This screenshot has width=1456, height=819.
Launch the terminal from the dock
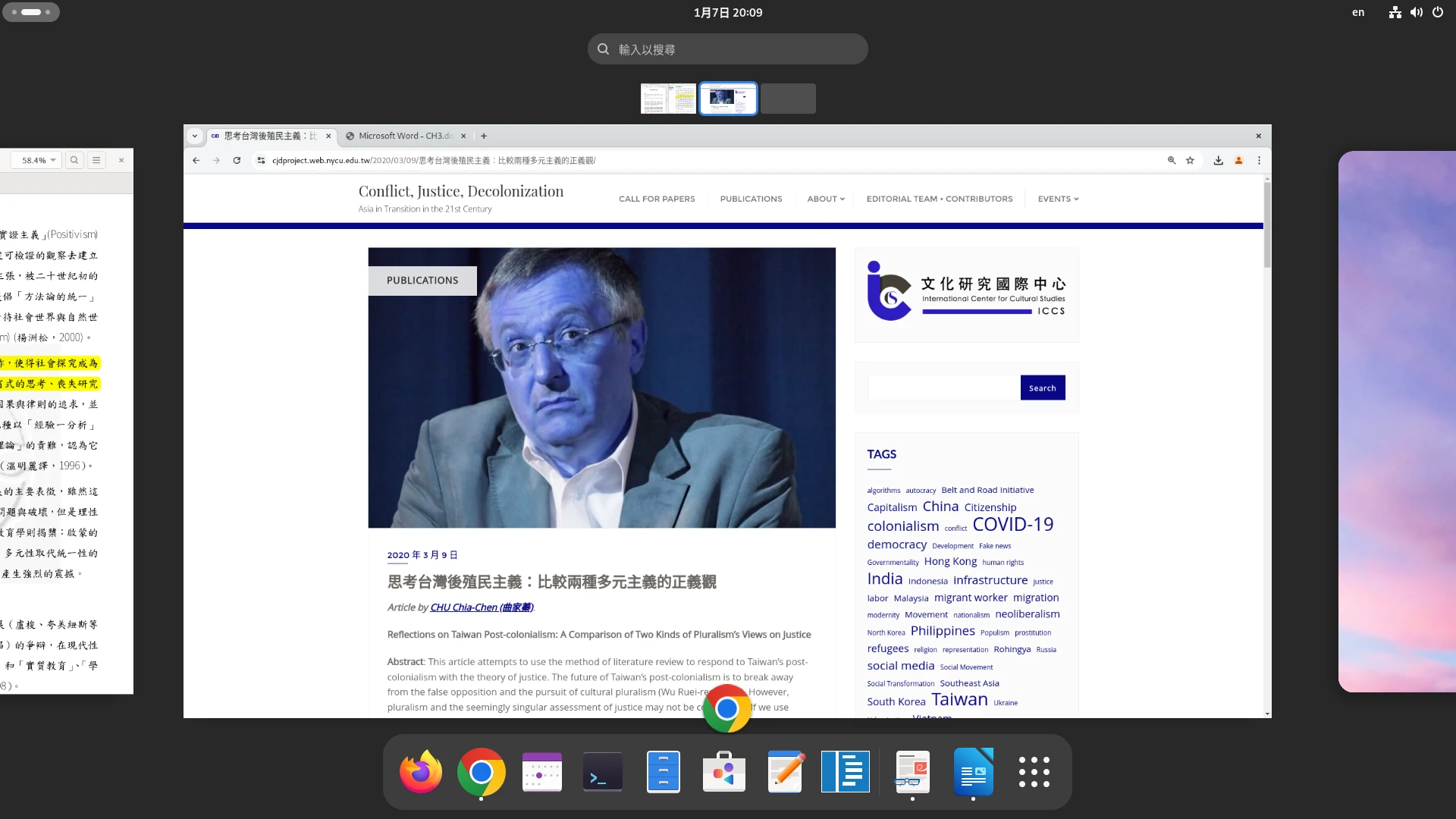coord(602,772)
